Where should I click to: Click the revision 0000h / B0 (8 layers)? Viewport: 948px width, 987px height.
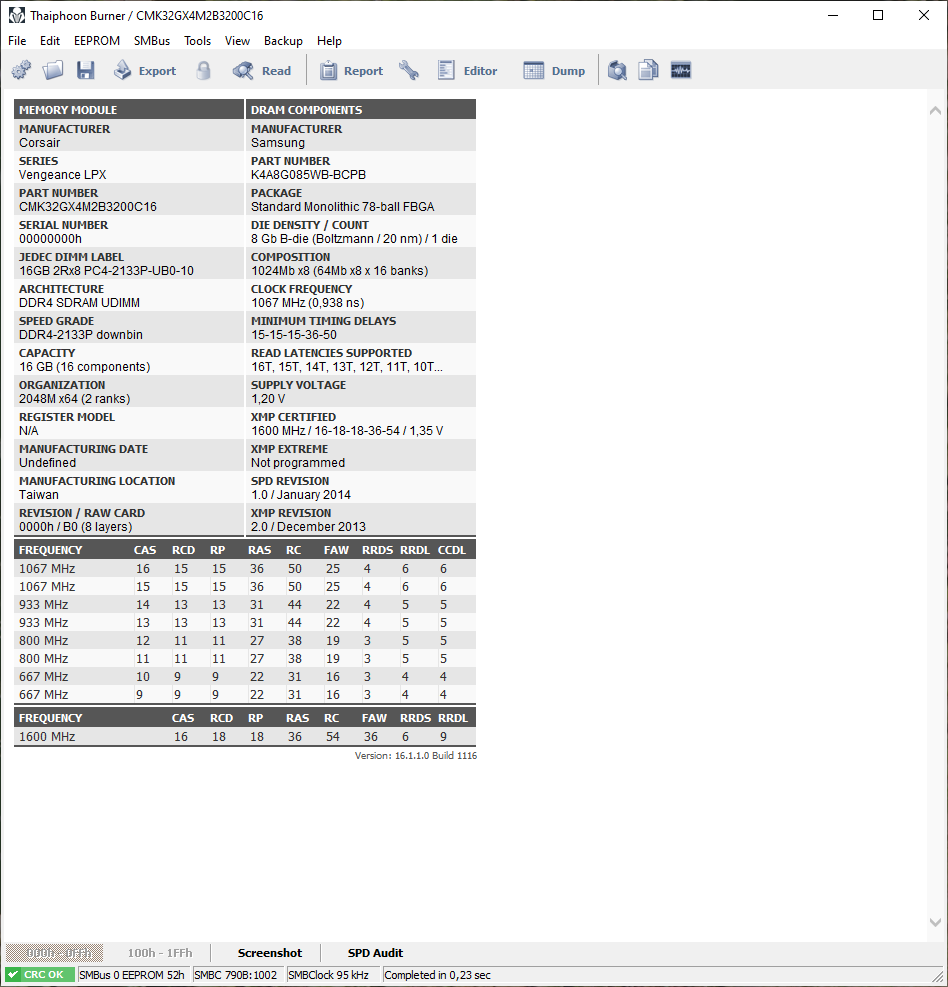point(76,526)
